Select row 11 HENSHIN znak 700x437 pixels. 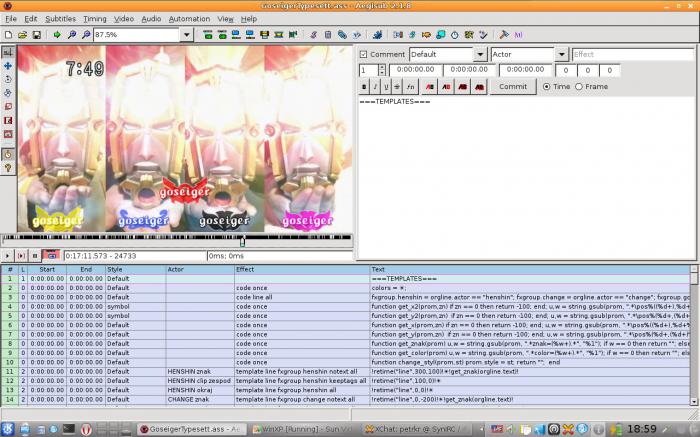tap(345, 371)
